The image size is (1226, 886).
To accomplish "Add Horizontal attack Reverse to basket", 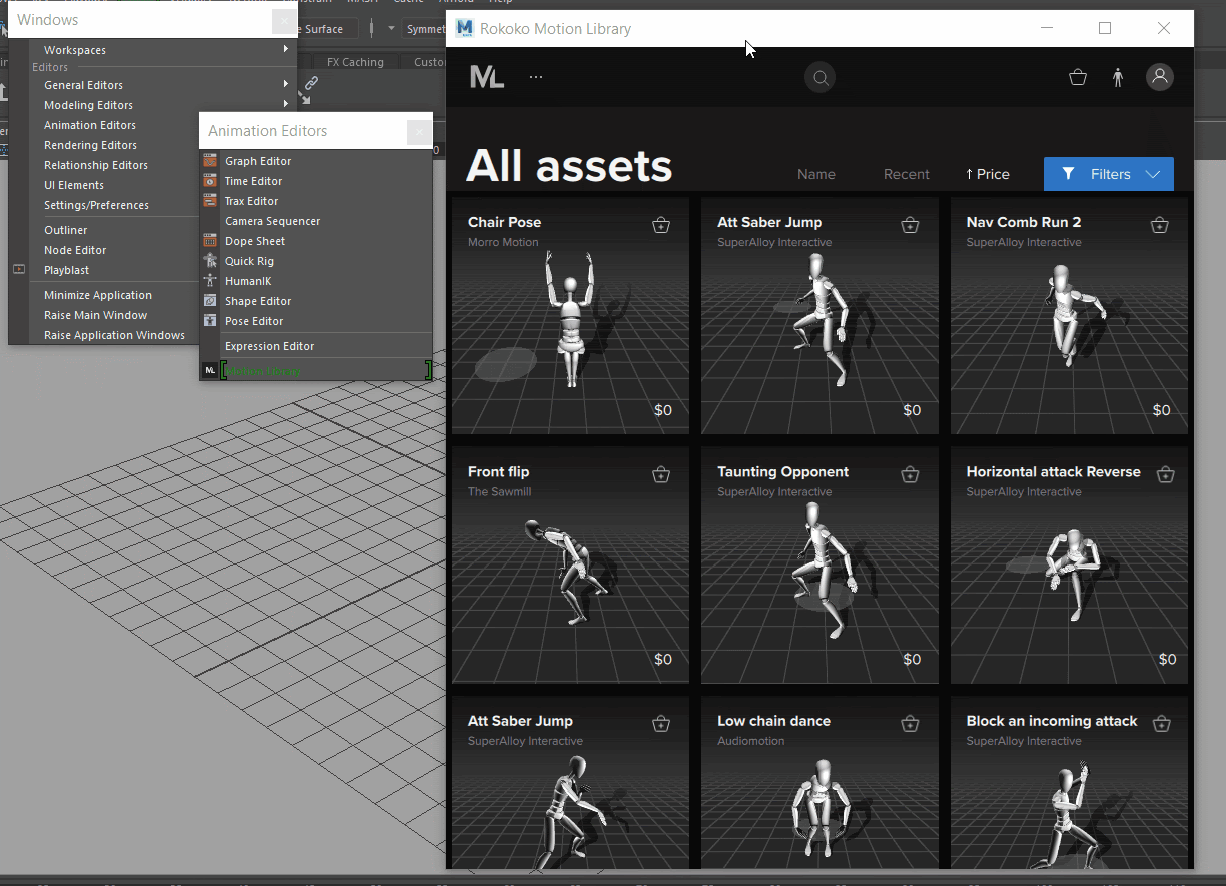I will pyautogui.click(x=1165, y=474).
